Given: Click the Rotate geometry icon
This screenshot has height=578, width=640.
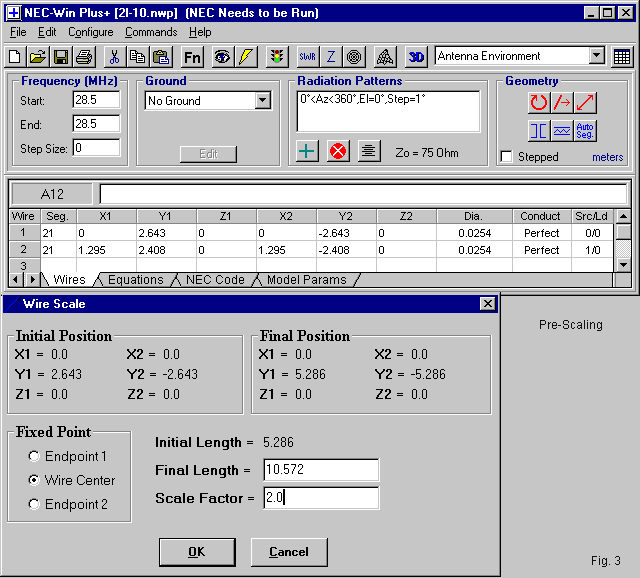Looking at the screenshot, I should point(539,102).
